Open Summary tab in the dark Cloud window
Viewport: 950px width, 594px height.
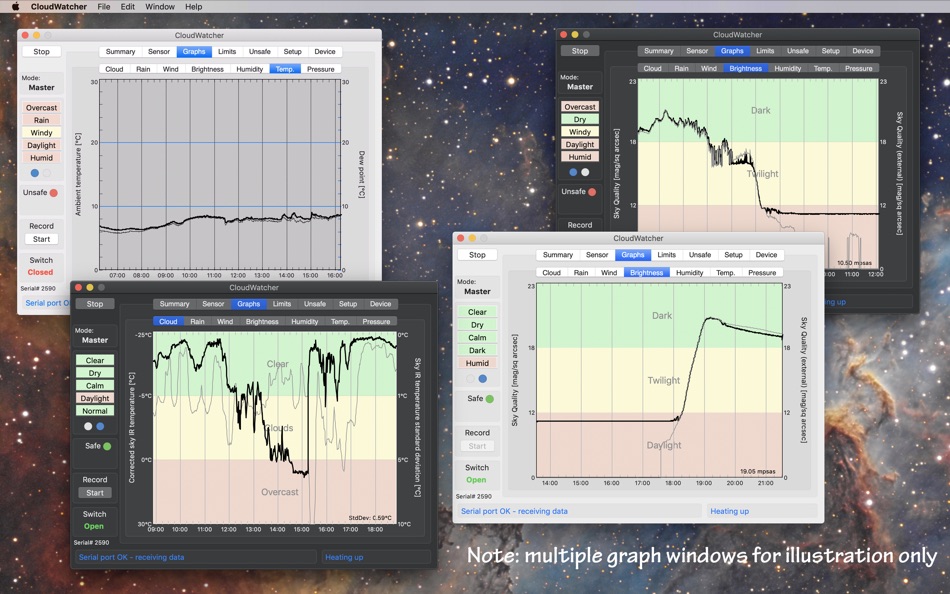click(x=174, y=304)
